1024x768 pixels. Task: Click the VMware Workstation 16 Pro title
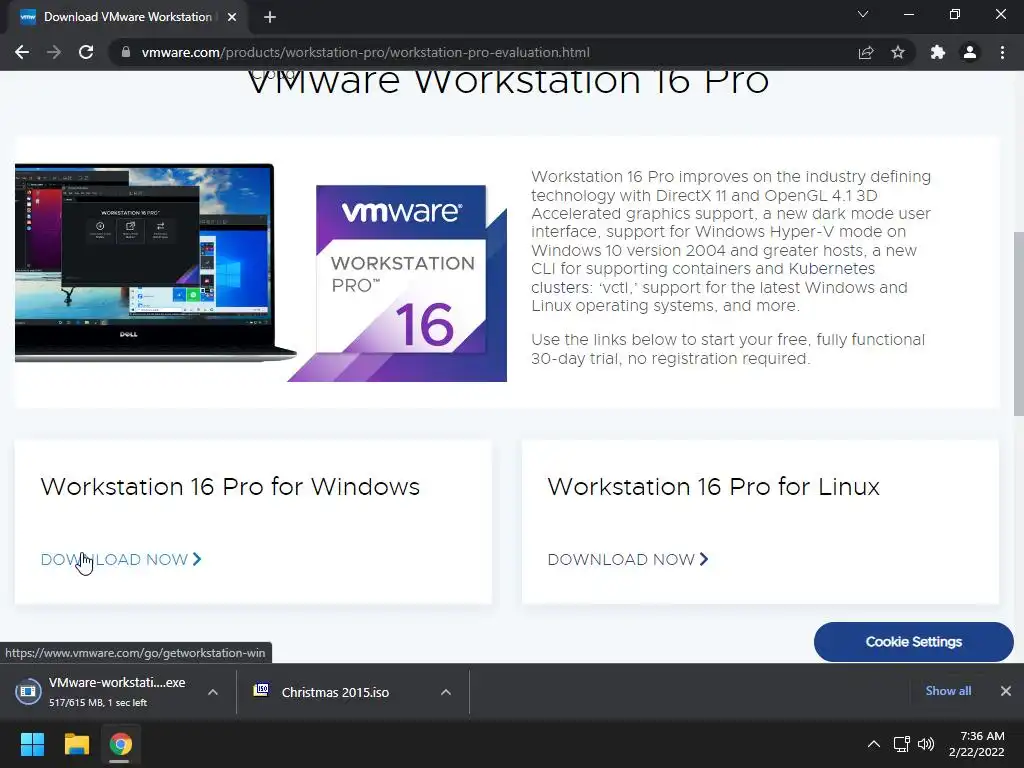pyautogui.click(x=507, y=82)
